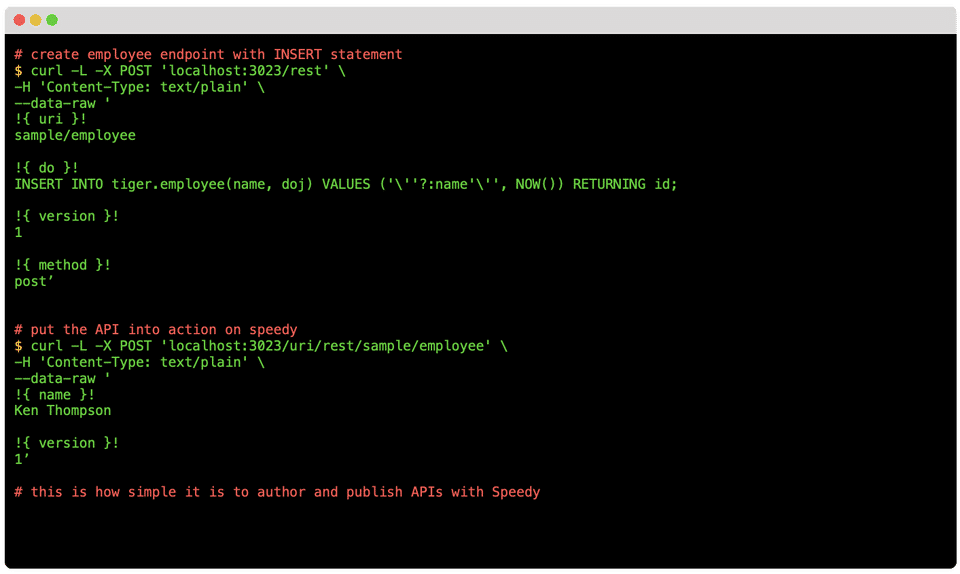Click the curl line for 'localhost:3023/rest'

point(180,71)
